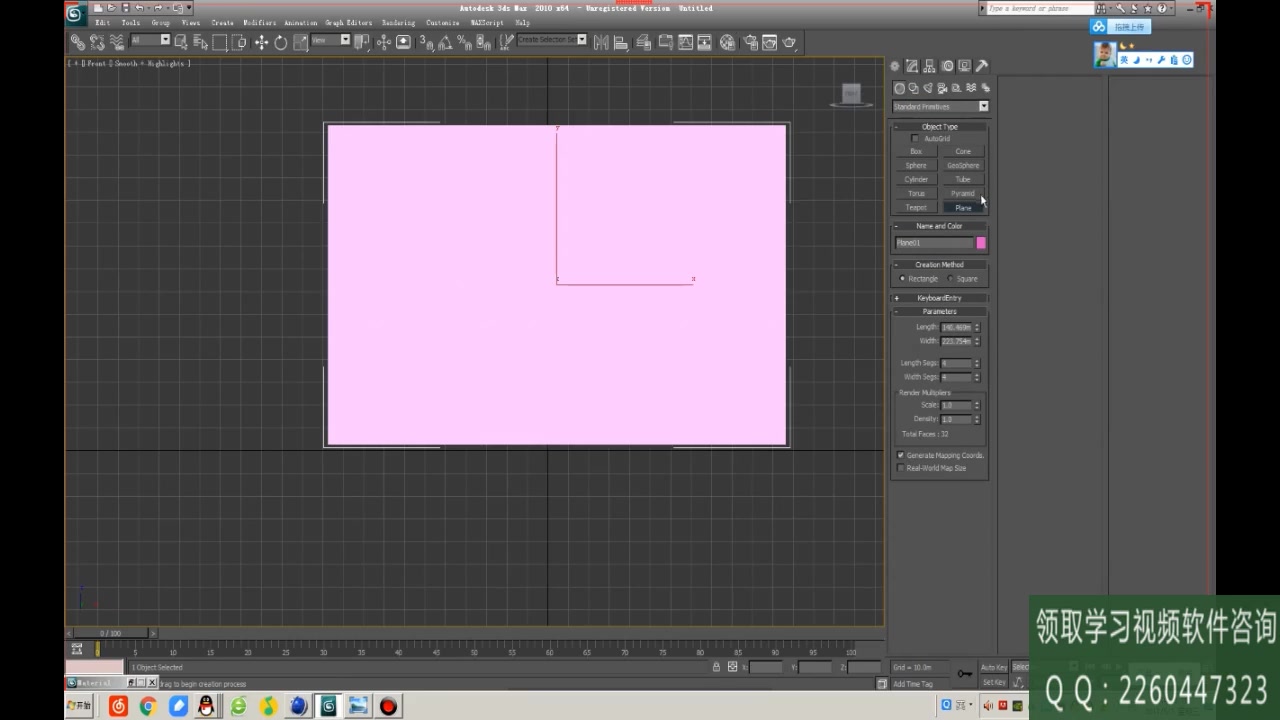Viewport: 1280px width, 720px height.
Task: Activate the Select and Move tool
Action: click(261, 42)
